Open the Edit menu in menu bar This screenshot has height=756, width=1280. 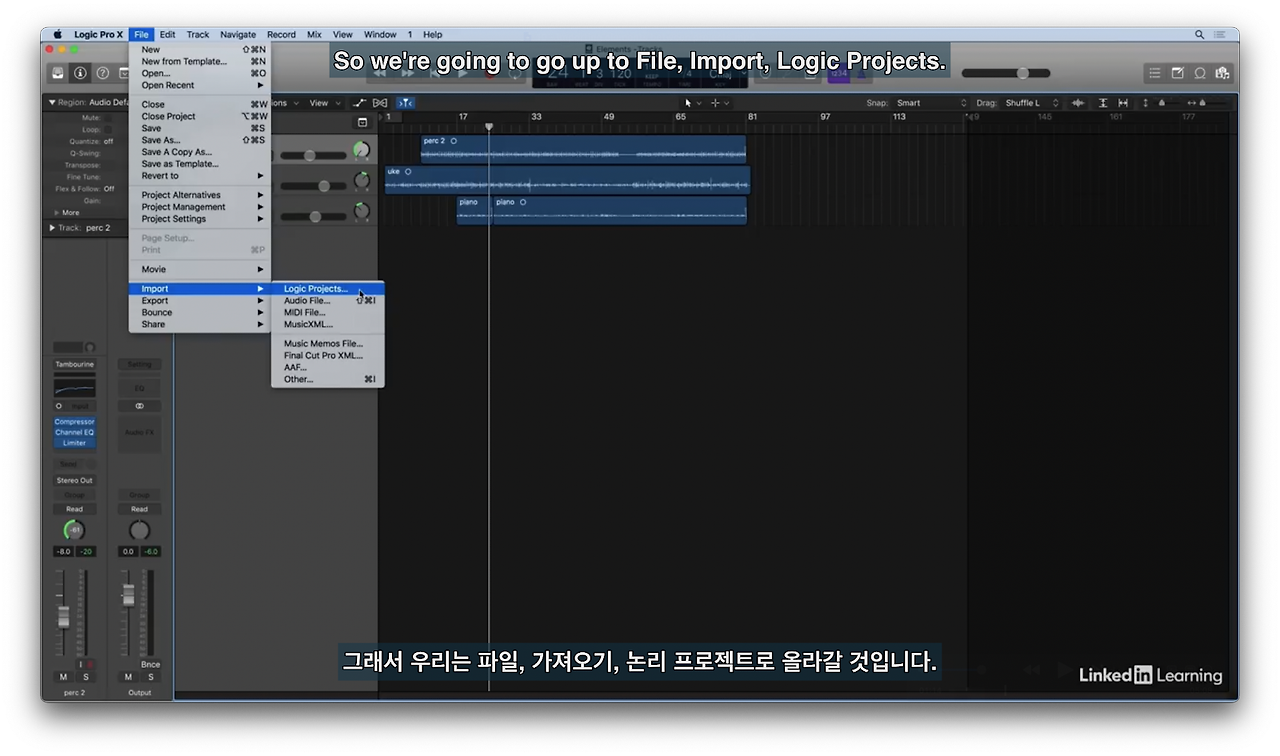point(167,34)
